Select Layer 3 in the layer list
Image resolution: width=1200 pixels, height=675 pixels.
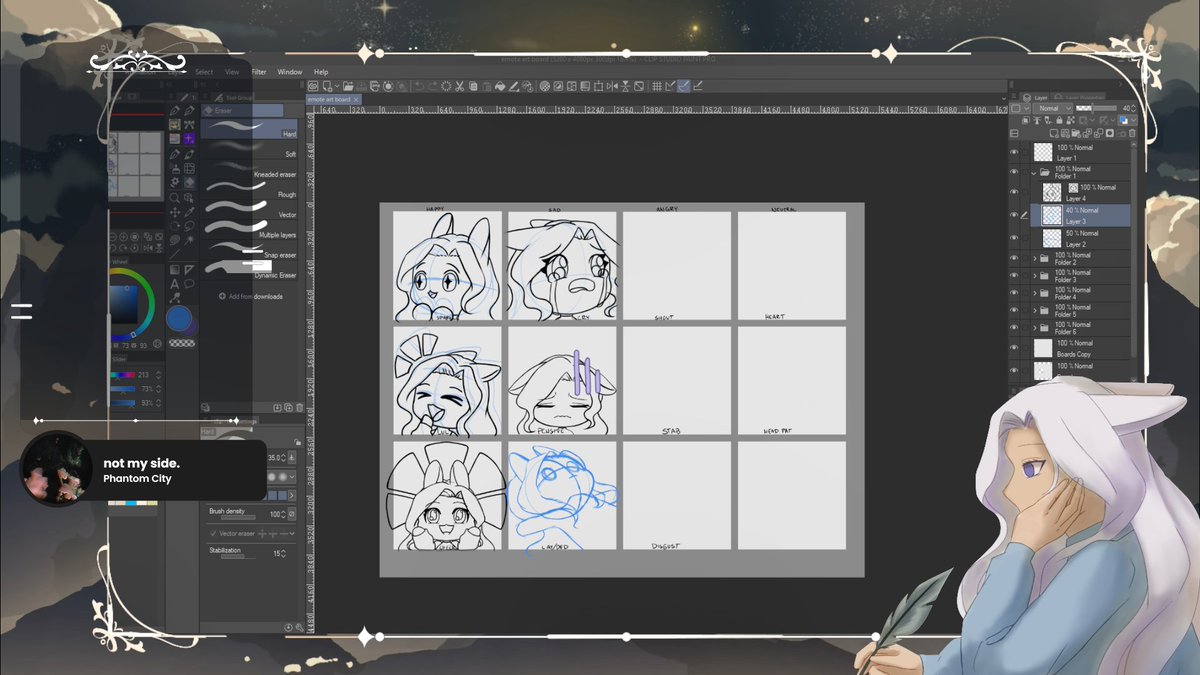pyautogui.click(x=1081, y=215)
